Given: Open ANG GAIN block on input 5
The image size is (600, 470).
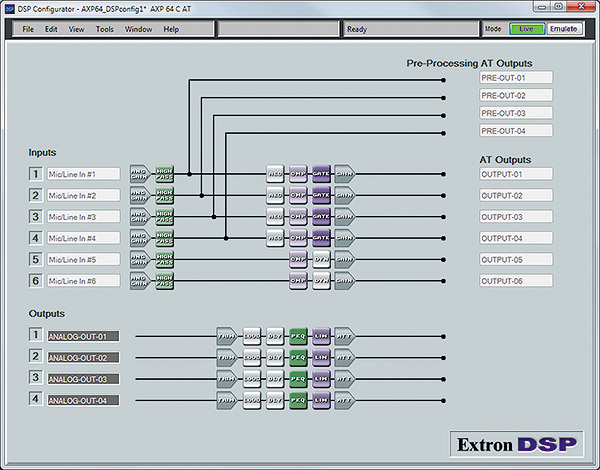Looking at the screenshot, I should point(139,260).
